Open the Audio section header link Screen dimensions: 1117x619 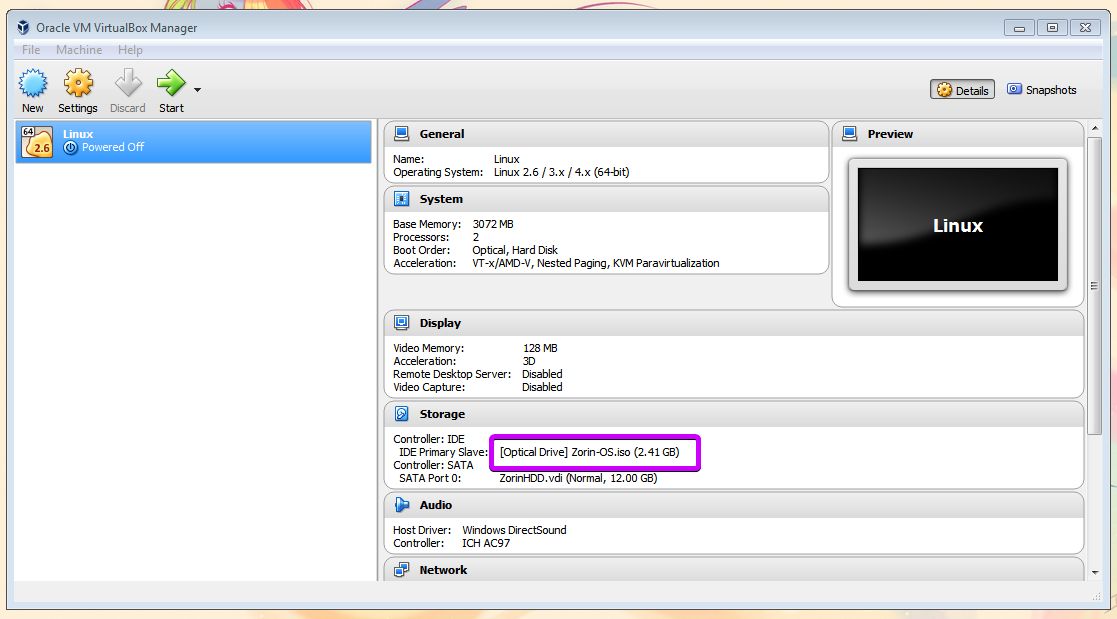[x=435, y=505]
